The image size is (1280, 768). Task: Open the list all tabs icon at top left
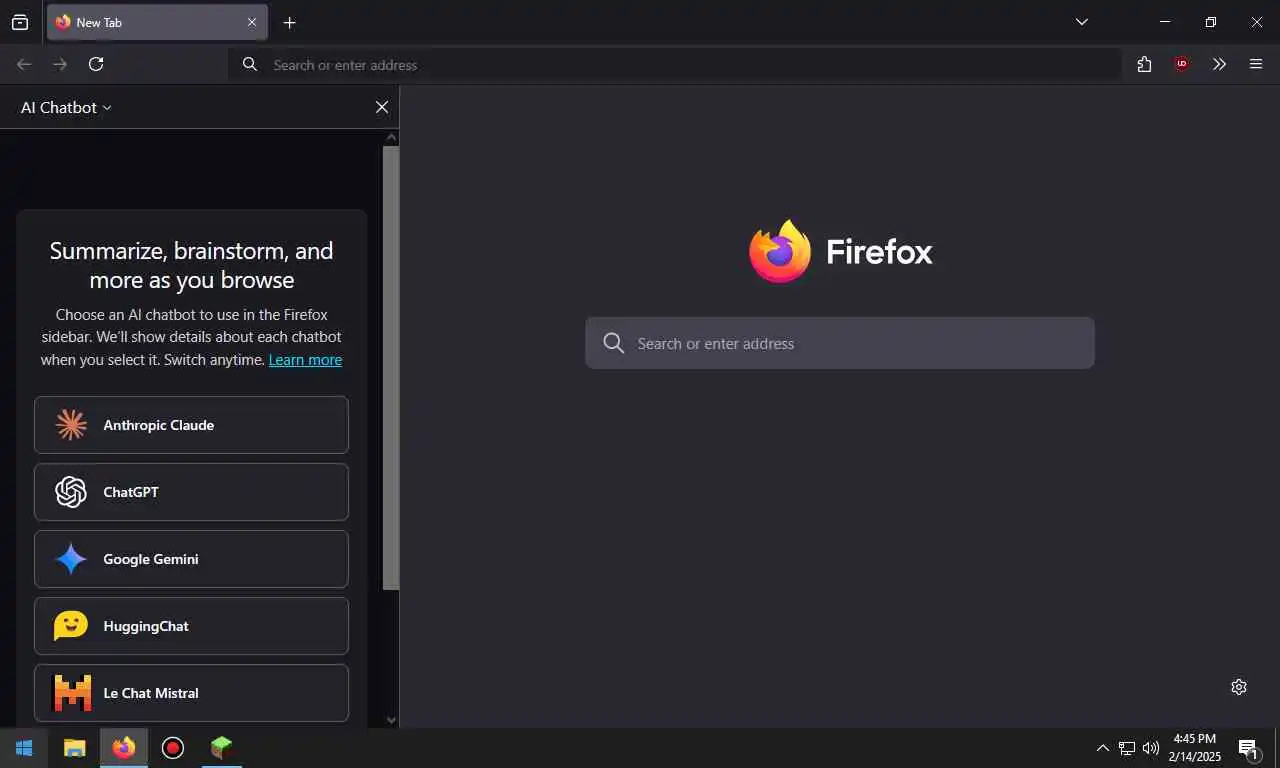(20, 22)
